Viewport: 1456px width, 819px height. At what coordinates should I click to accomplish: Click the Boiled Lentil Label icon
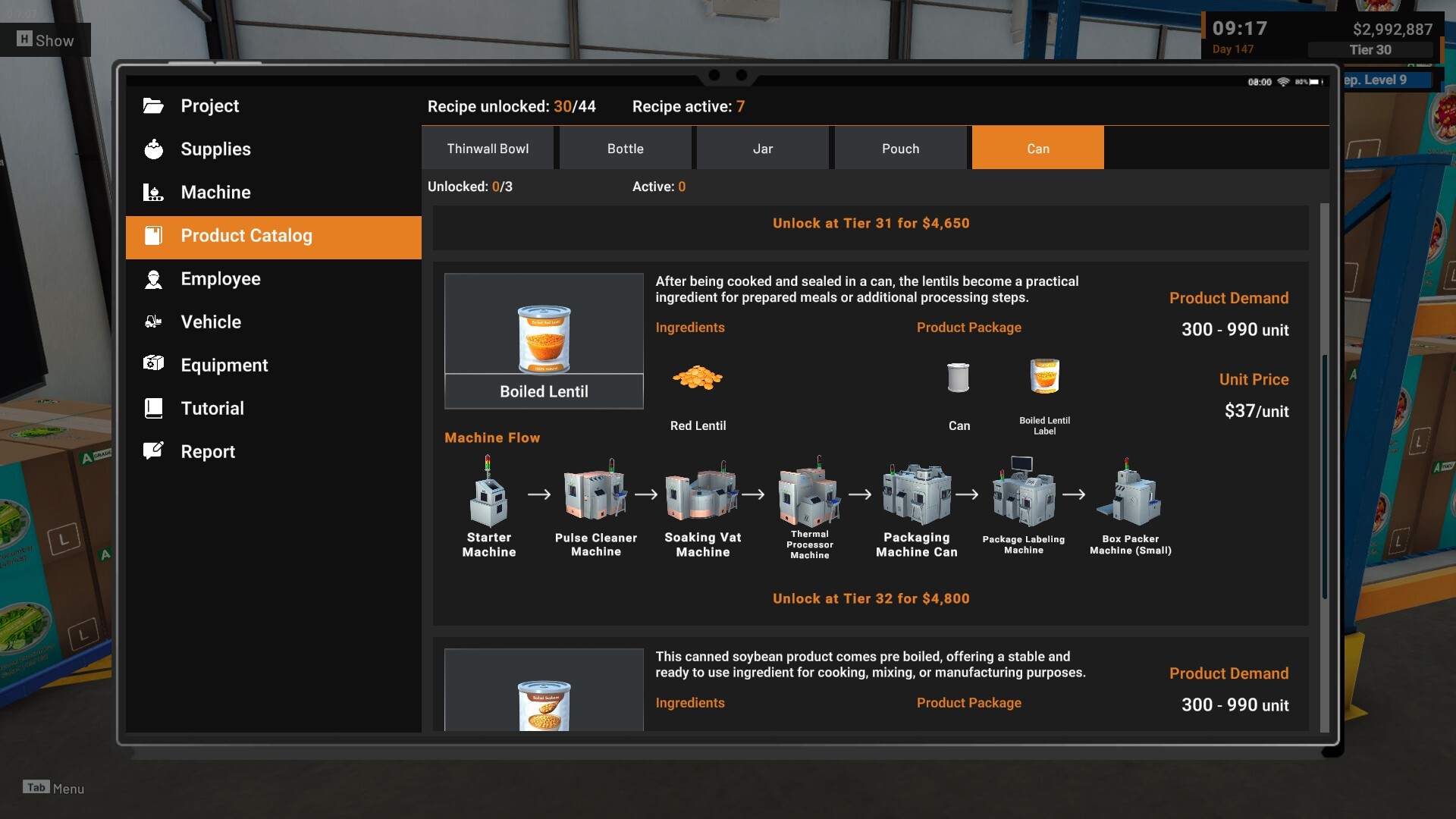coord(1044,377)
